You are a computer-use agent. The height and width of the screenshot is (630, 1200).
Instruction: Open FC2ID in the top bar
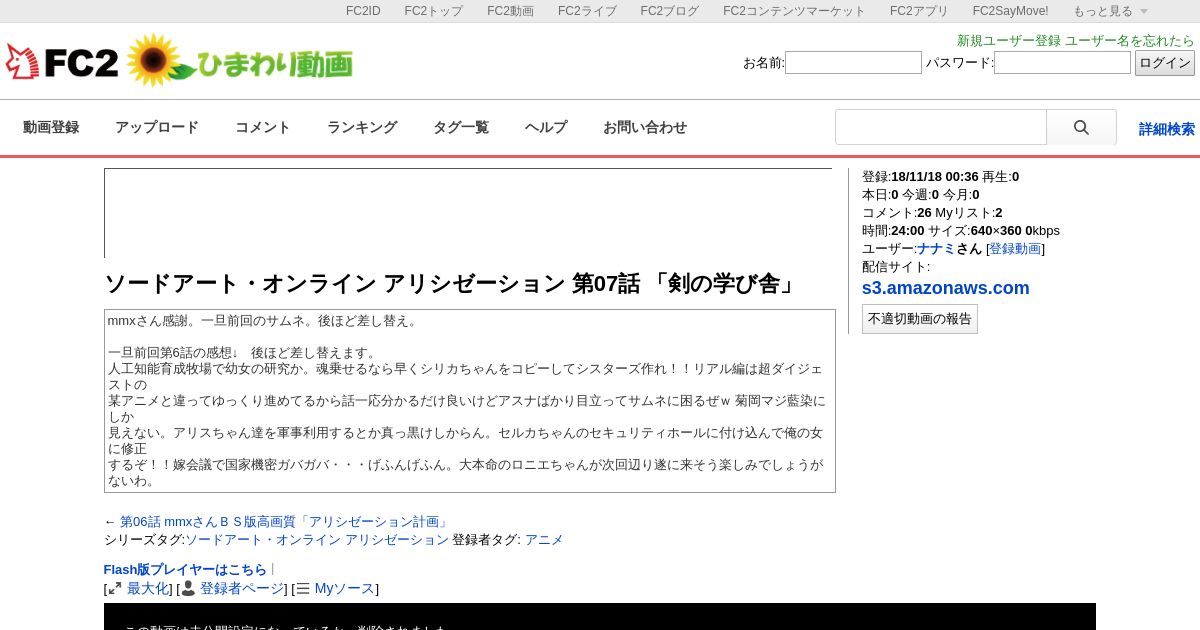pyautogui.click(x=363, y=11)
